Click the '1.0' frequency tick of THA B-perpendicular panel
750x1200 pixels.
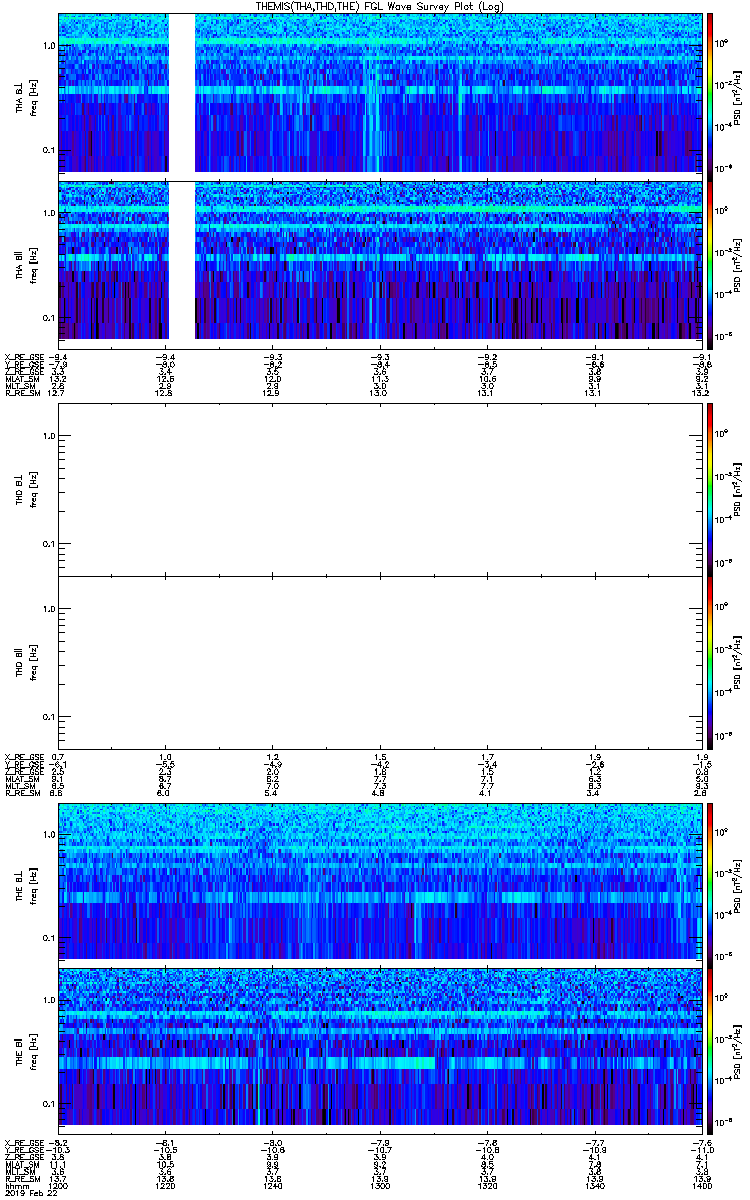(48, 46)
